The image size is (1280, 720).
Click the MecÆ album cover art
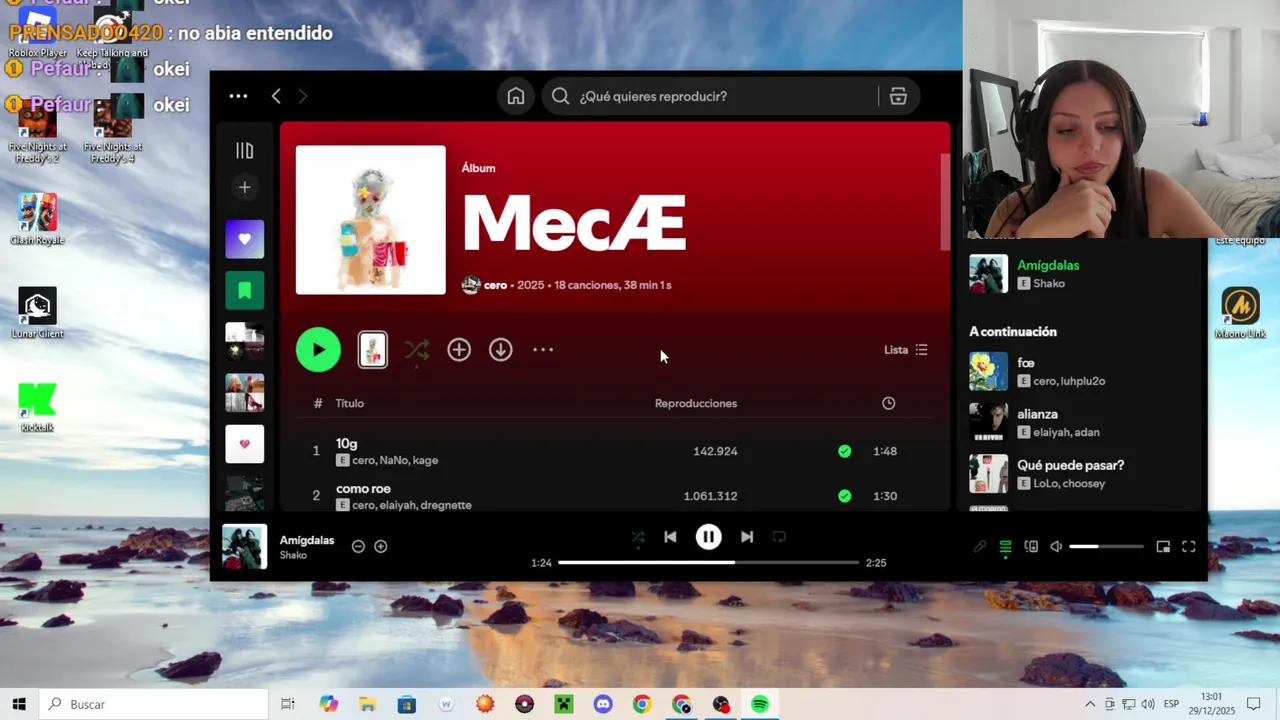[x=371, y=220]
